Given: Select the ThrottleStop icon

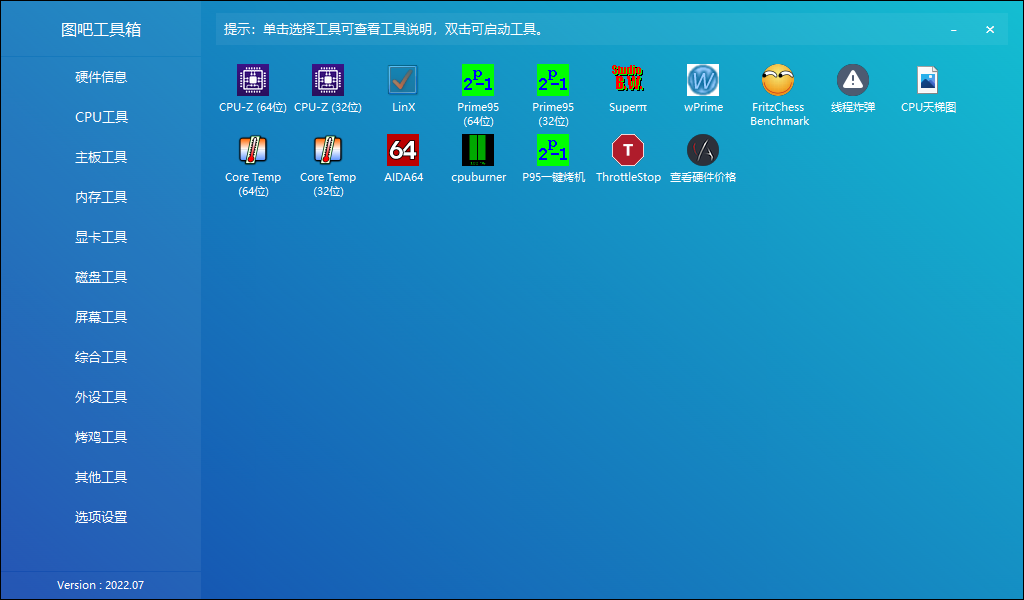Looking at the screenshot, I should pyautogui.click(x=628, y=150).
